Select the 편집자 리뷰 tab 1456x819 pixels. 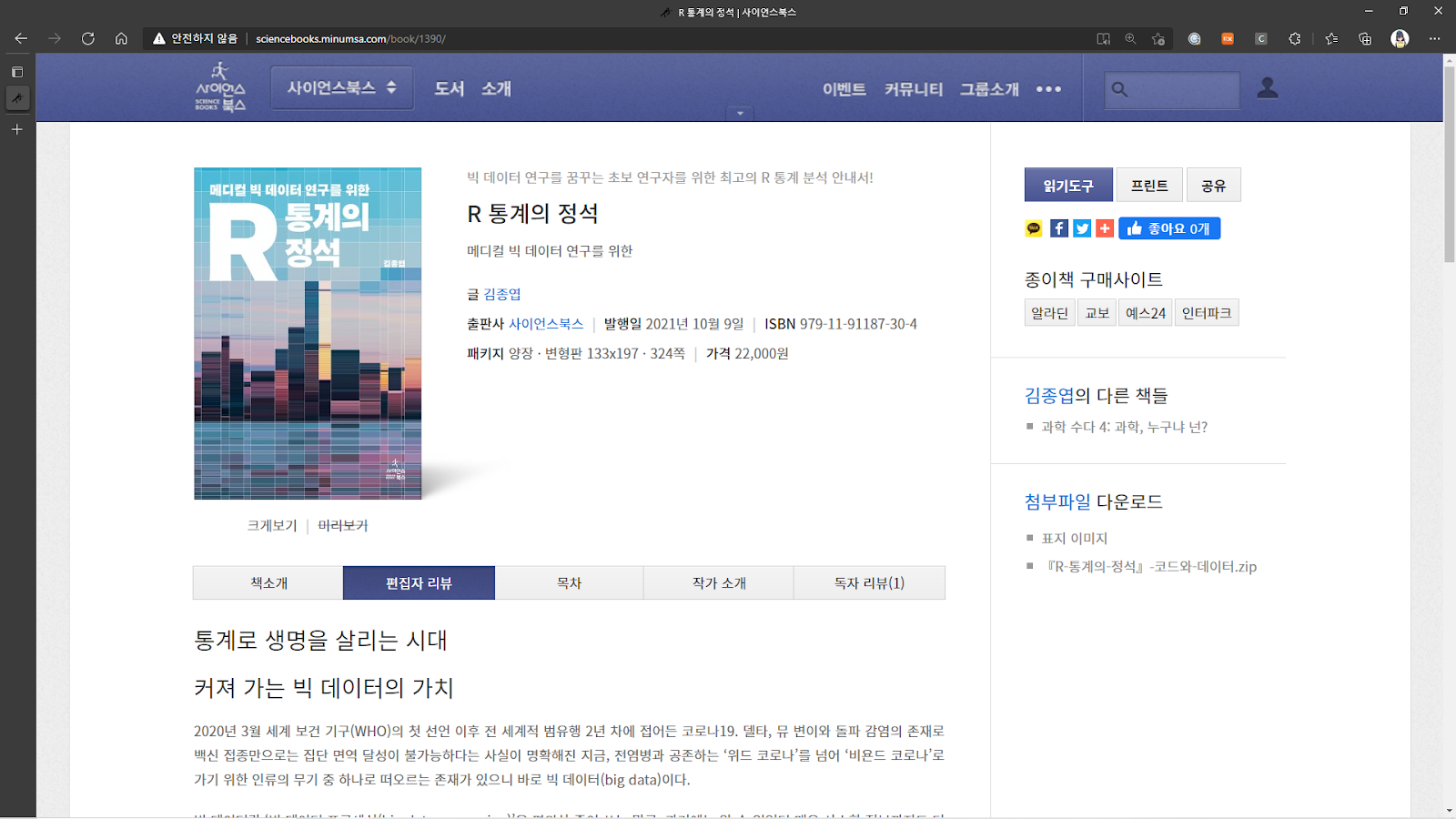[x=419, y=582]
